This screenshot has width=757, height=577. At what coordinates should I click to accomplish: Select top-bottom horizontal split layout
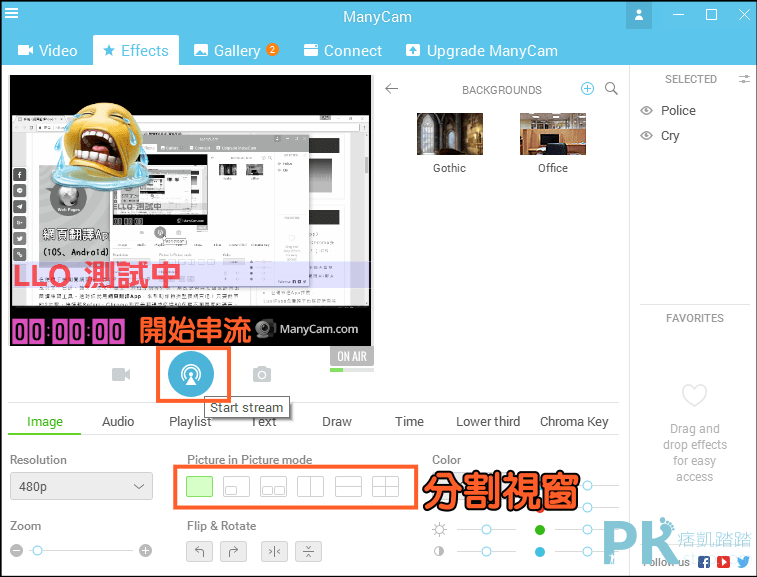point(348,486)
